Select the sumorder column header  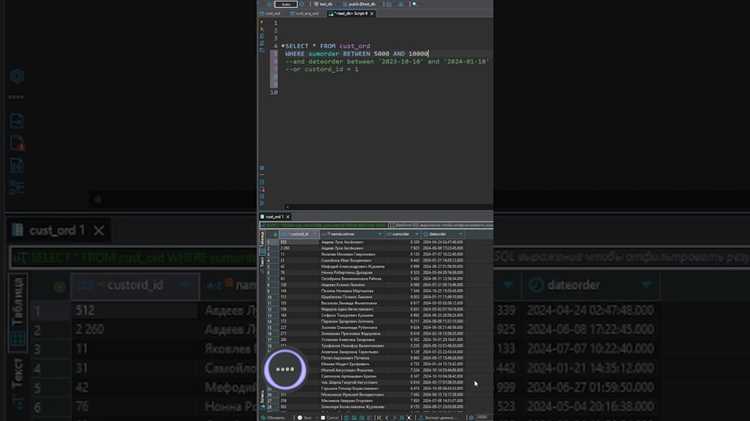pos(402,234)
